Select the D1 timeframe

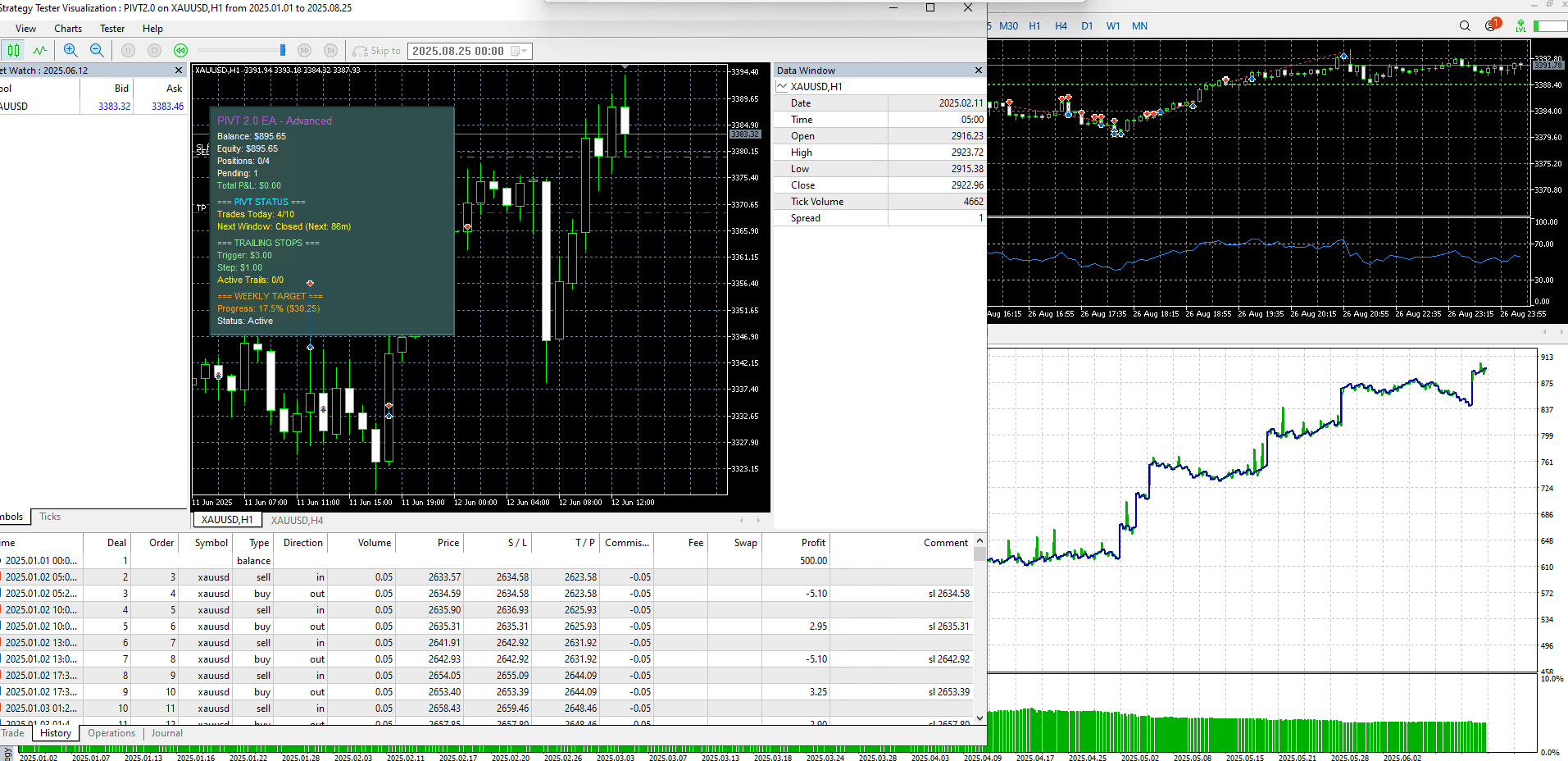1087,25
